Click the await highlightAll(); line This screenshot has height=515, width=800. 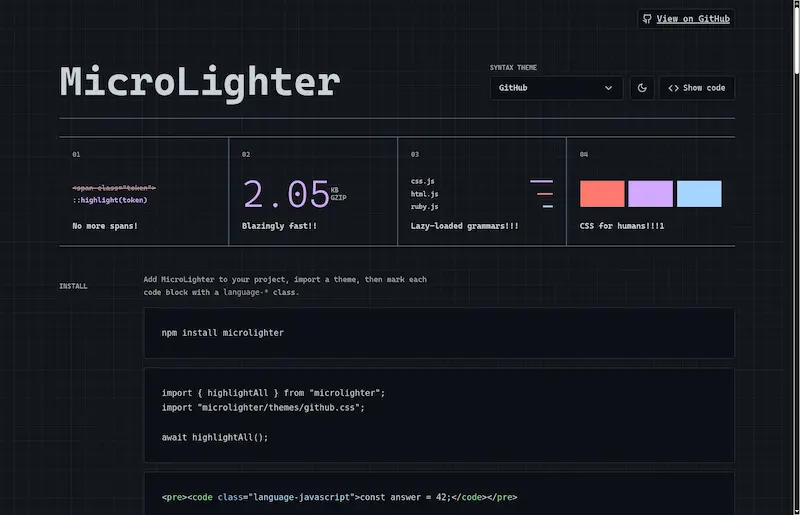(215, 437)
